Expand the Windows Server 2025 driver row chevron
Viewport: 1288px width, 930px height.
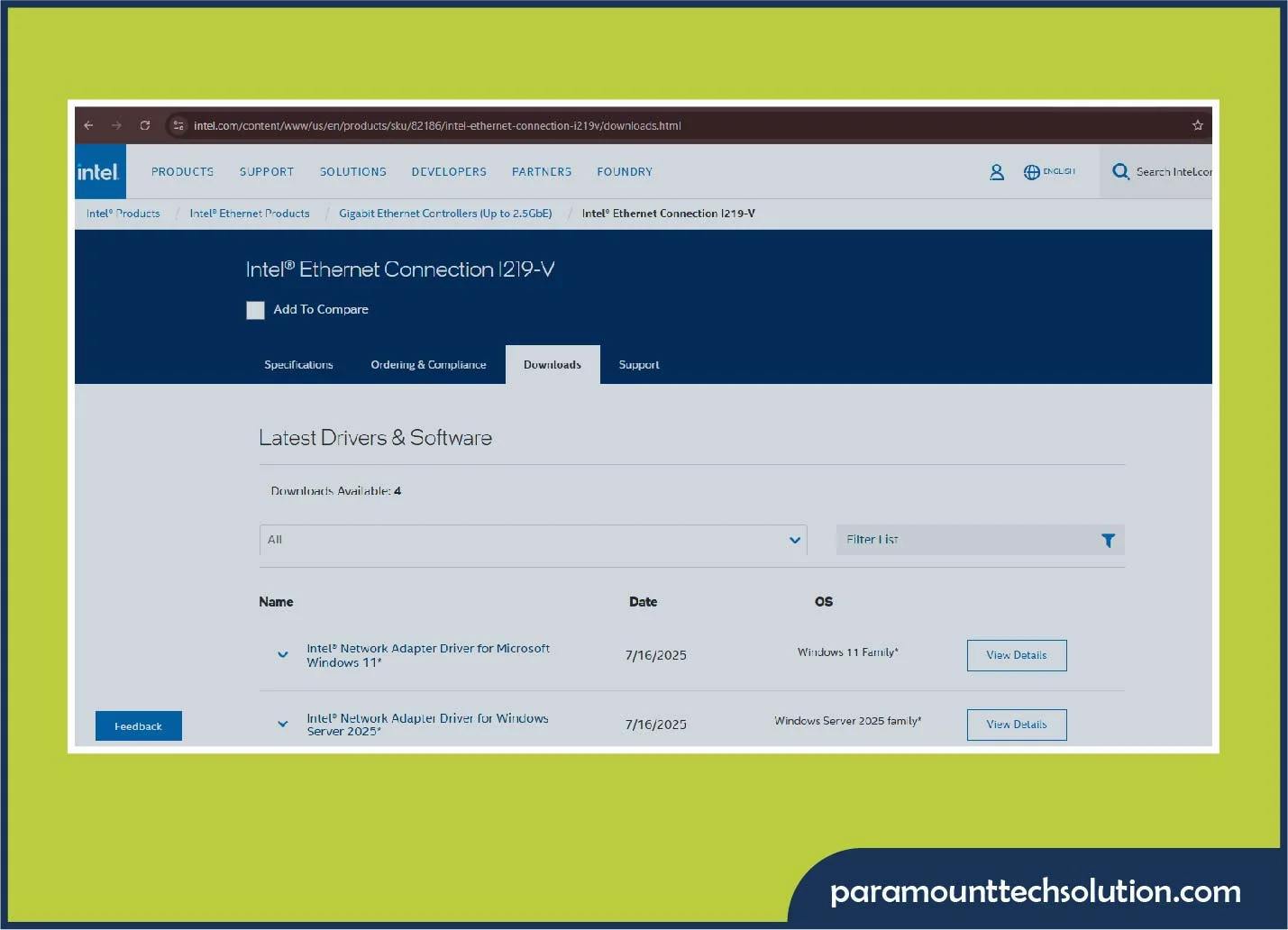point(283,724)
